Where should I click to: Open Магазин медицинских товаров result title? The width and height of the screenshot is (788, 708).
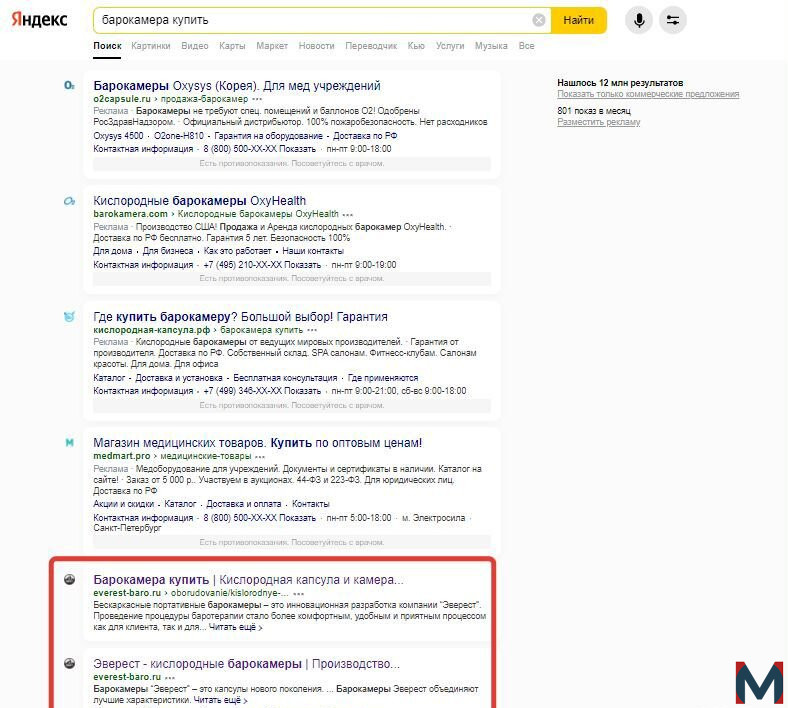click(257, 443)
